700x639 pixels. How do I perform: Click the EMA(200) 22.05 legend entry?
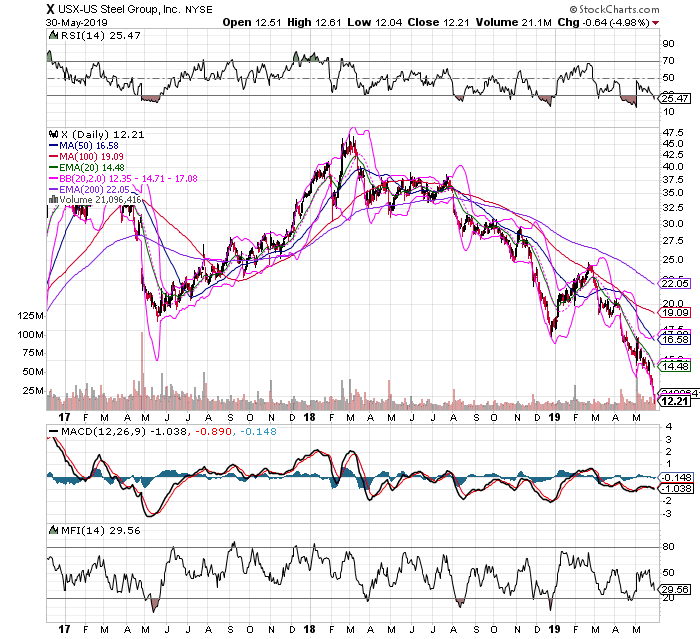coord(95,189)
